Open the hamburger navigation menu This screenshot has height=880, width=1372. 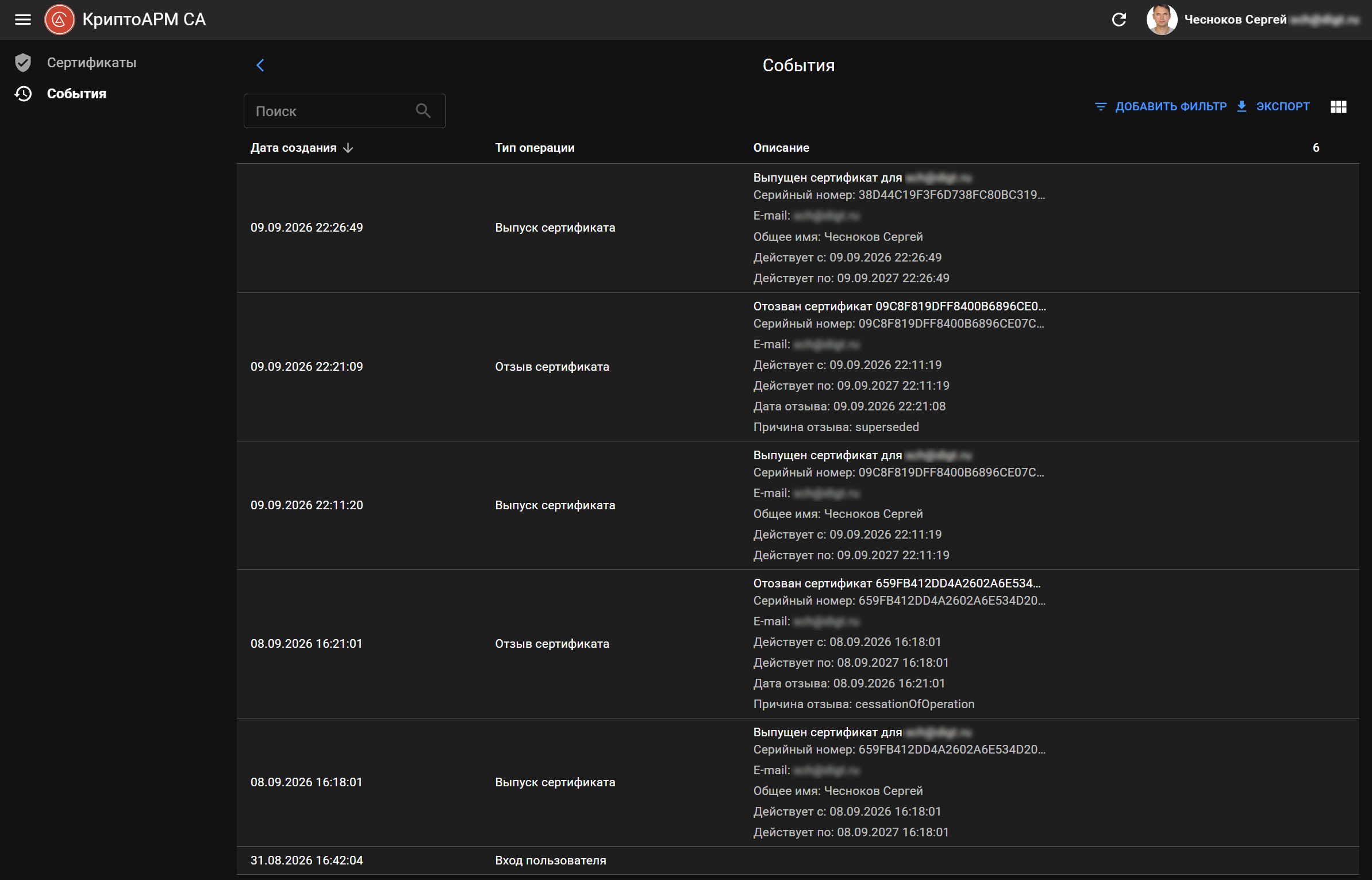[x=23, y=20]
